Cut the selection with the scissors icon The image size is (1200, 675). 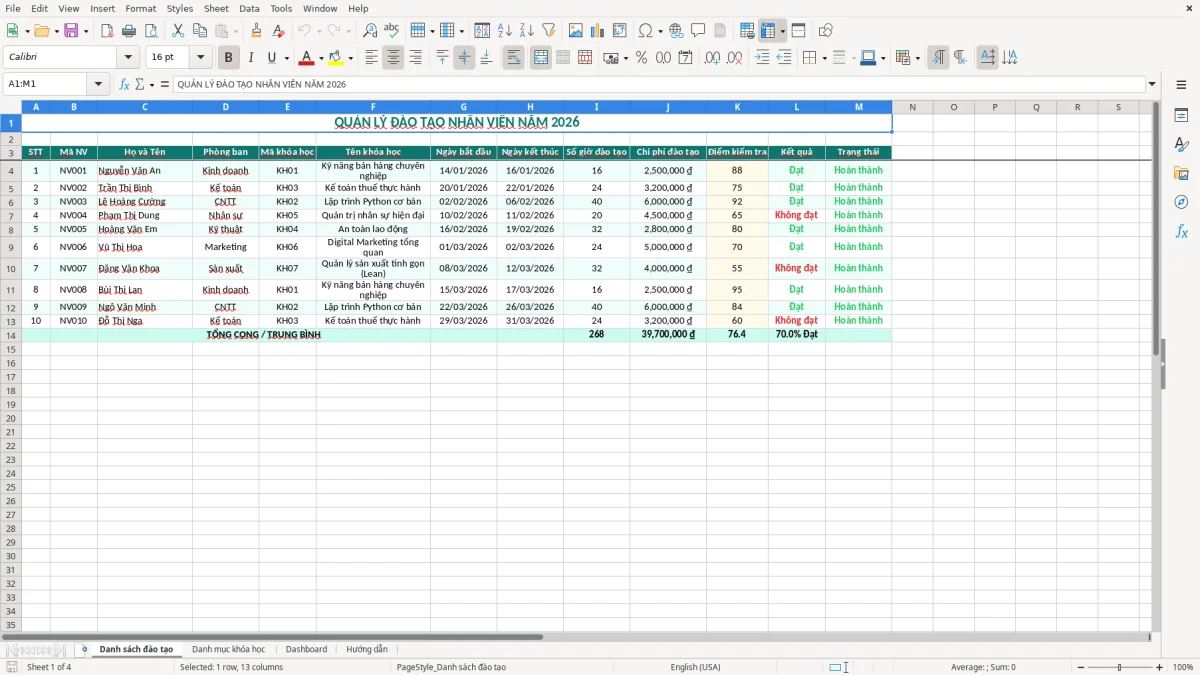pyautogui.click(x=178, y=31)
